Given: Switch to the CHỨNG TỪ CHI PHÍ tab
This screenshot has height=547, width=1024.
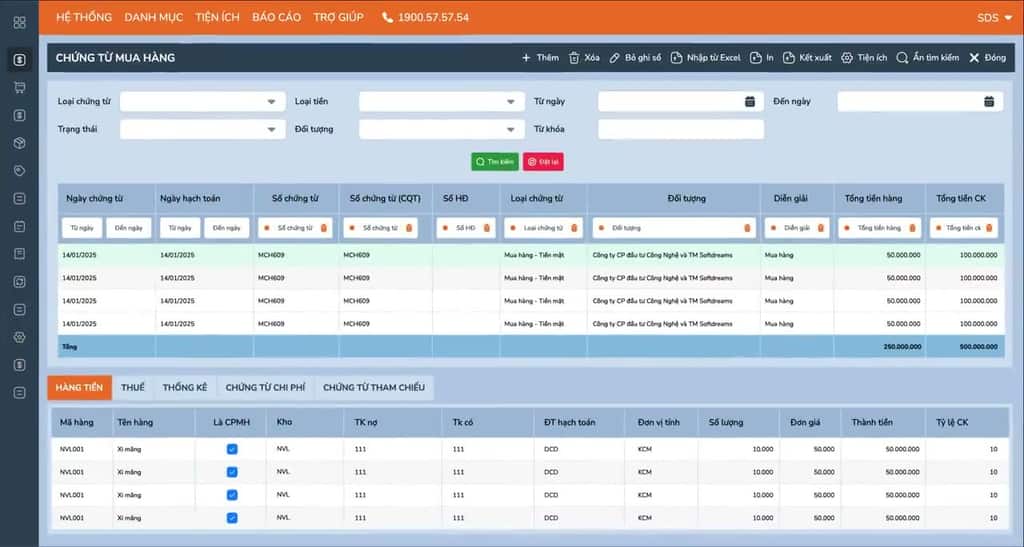Looking at the screenshot, I should pyautogui.click(x=265, y=387).
